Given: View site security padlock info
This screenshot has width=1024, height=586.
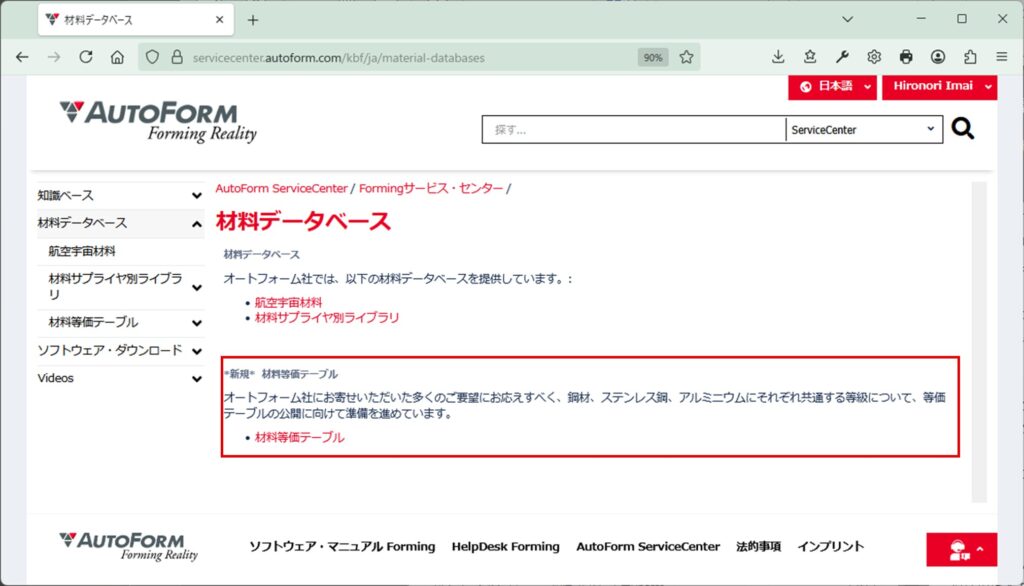Looking at the screenshot, I should [177, 57].
